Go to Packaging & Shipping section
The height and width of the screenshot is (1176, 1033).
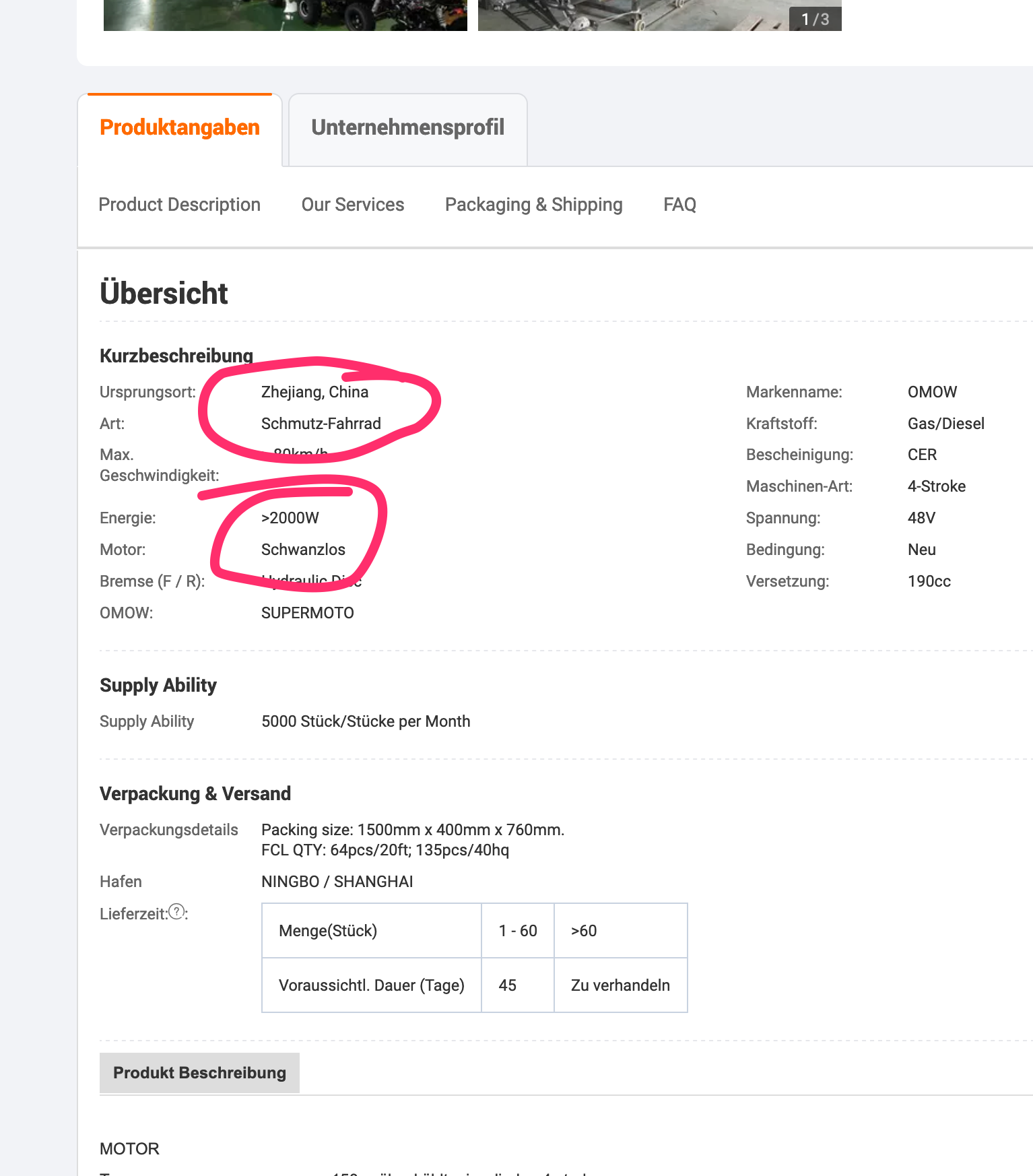(533, 205)
